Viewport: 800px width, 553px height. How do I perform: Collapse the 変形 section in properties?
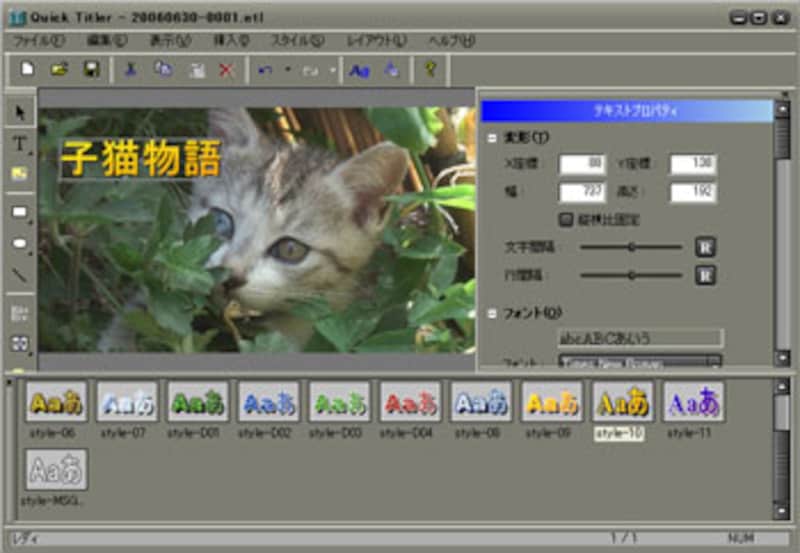point(492,137)
